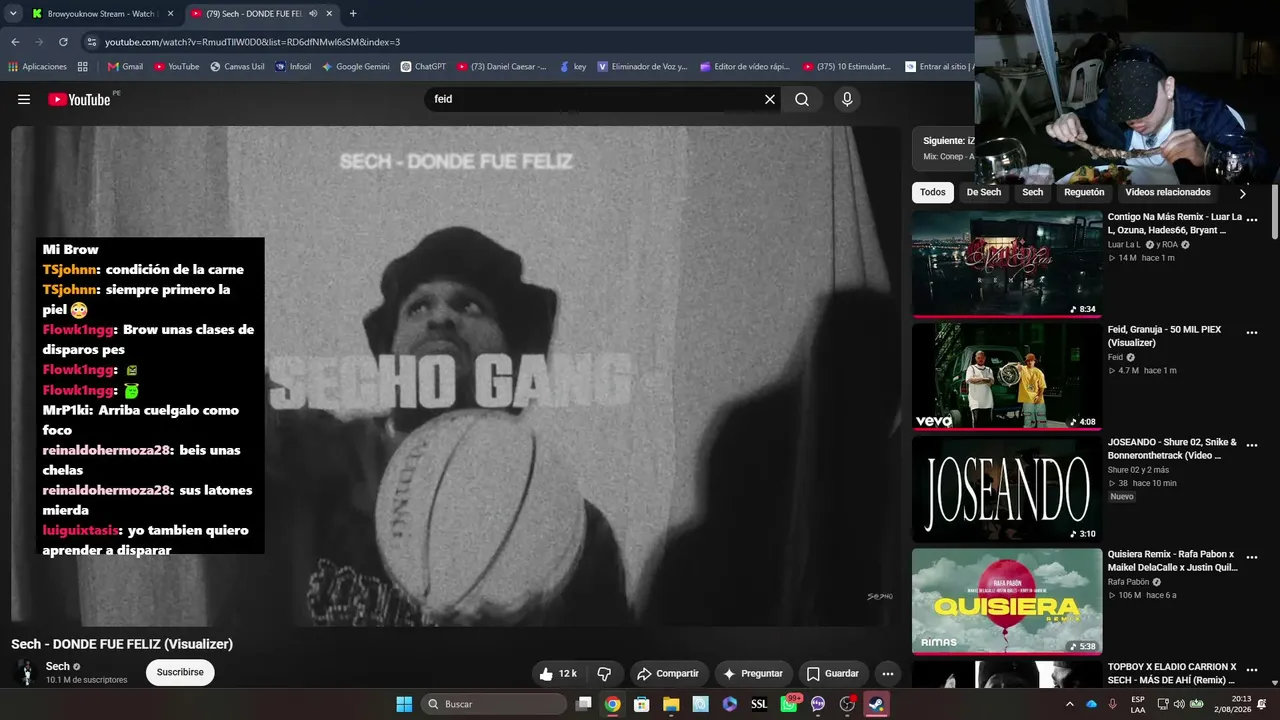
Task: Open Sech channel avatar
Action: click(x=26, y=672)
